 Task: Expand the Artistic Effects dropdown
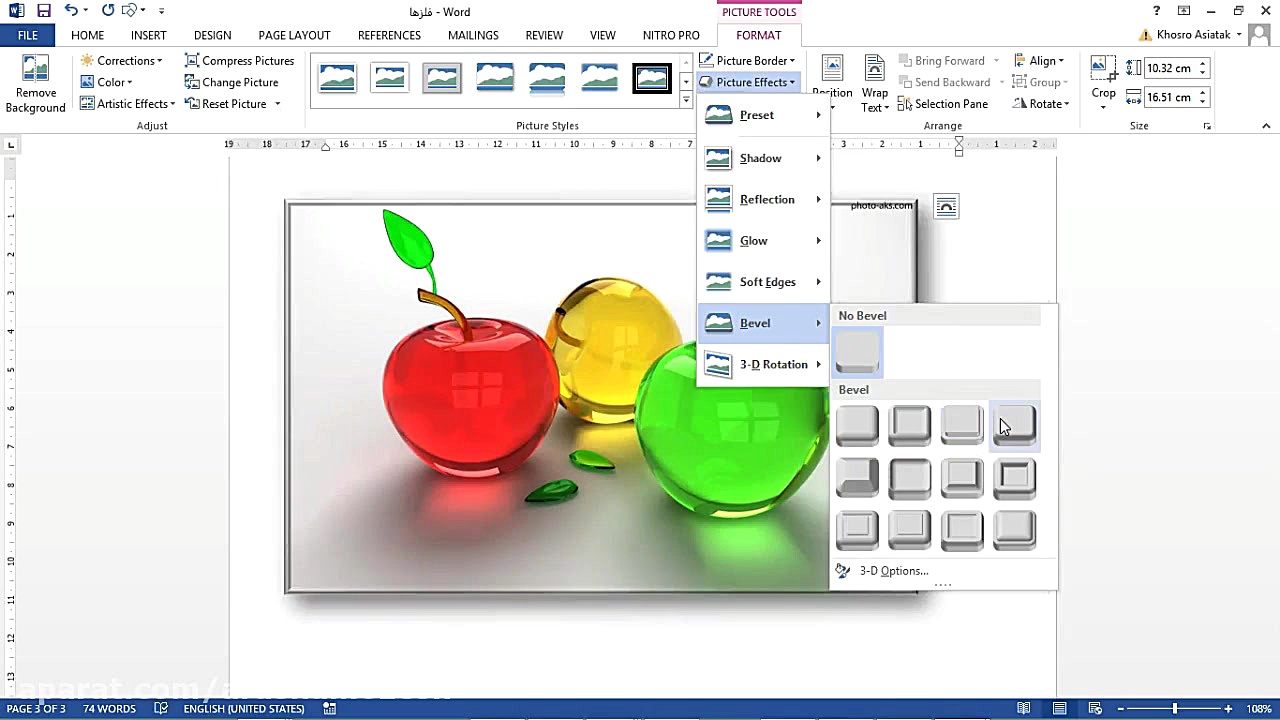[x=127, y=104]
